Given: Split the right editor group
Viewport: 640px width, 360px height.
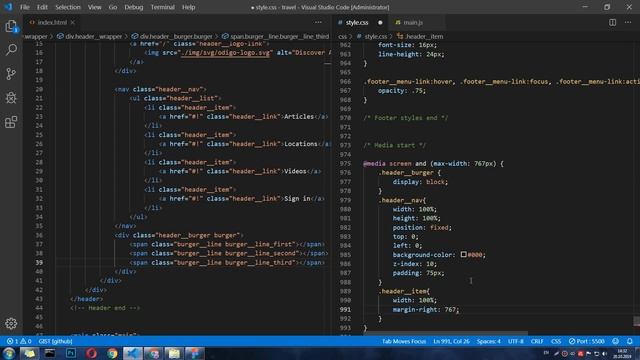Looking at the screenshot, I should 612,22.
